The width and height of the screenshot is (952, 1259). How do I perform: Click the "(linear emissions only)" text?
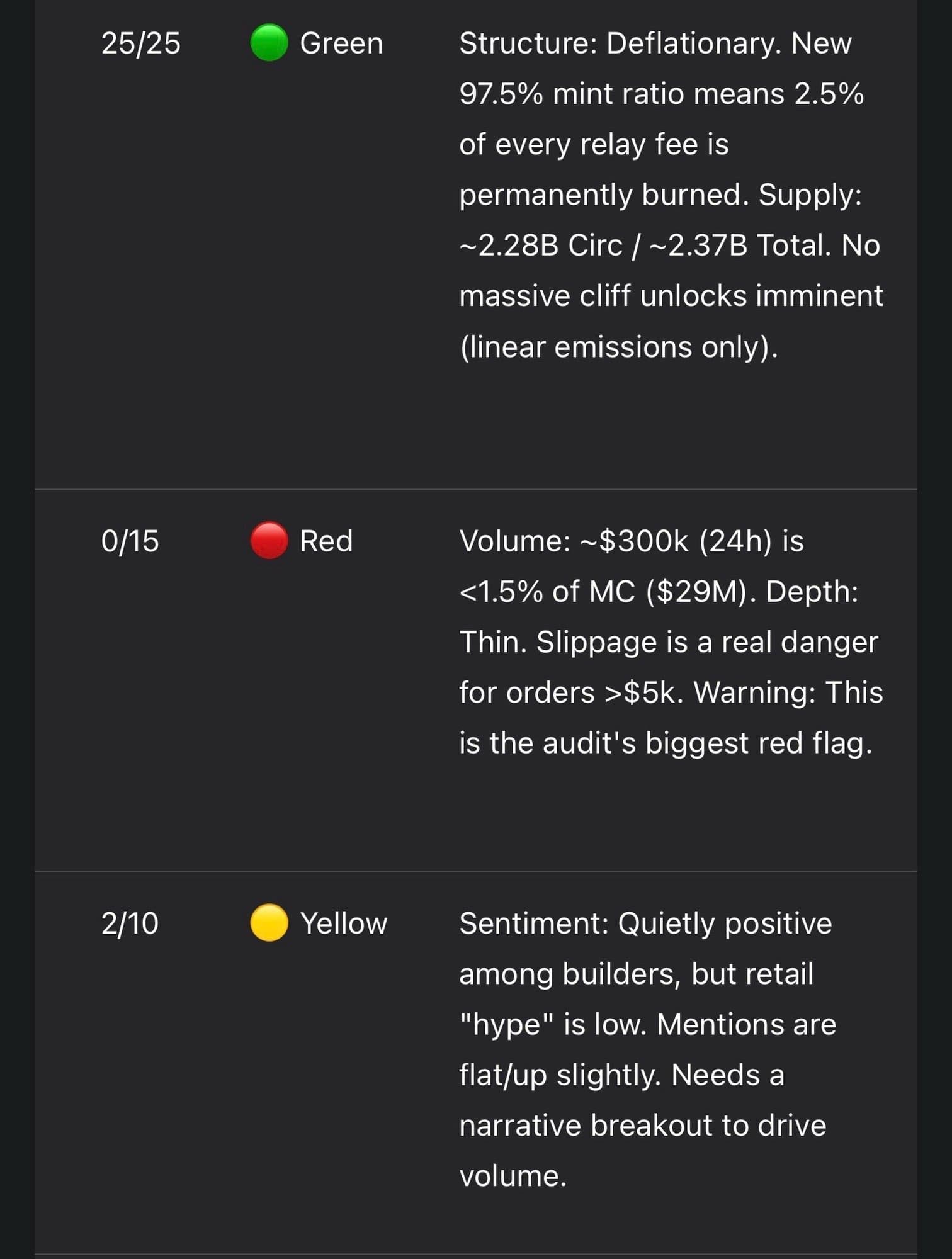pos(618,346)
